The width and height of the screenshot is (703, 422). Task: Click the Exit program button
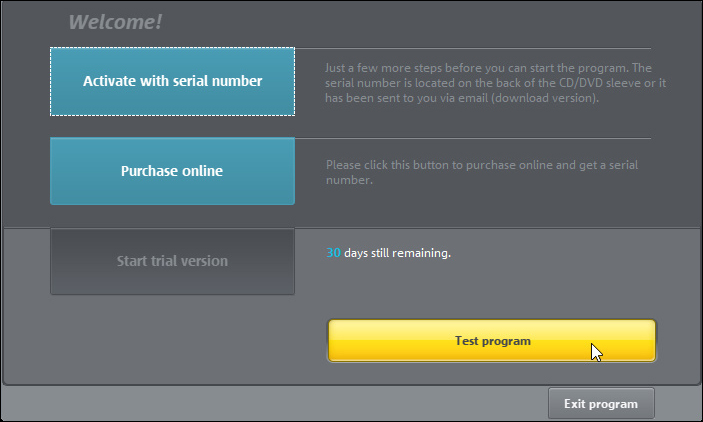[x=601, y=404]
